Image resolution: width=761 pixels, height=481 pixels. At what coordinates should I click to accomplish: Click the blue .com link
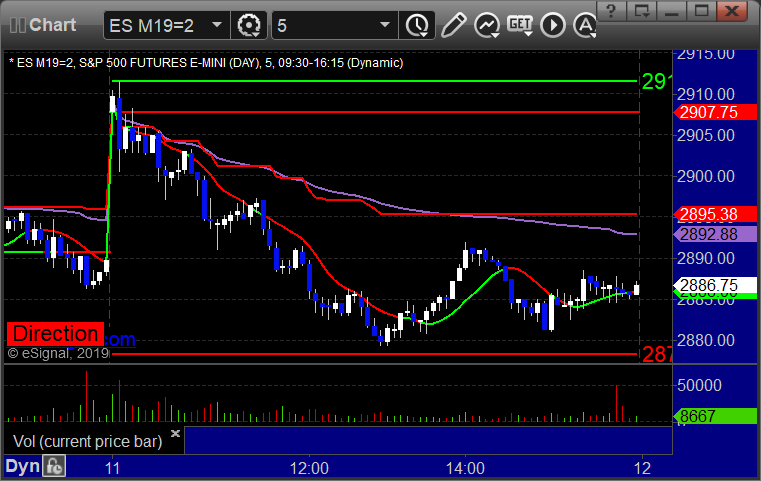tap(120, 339)
